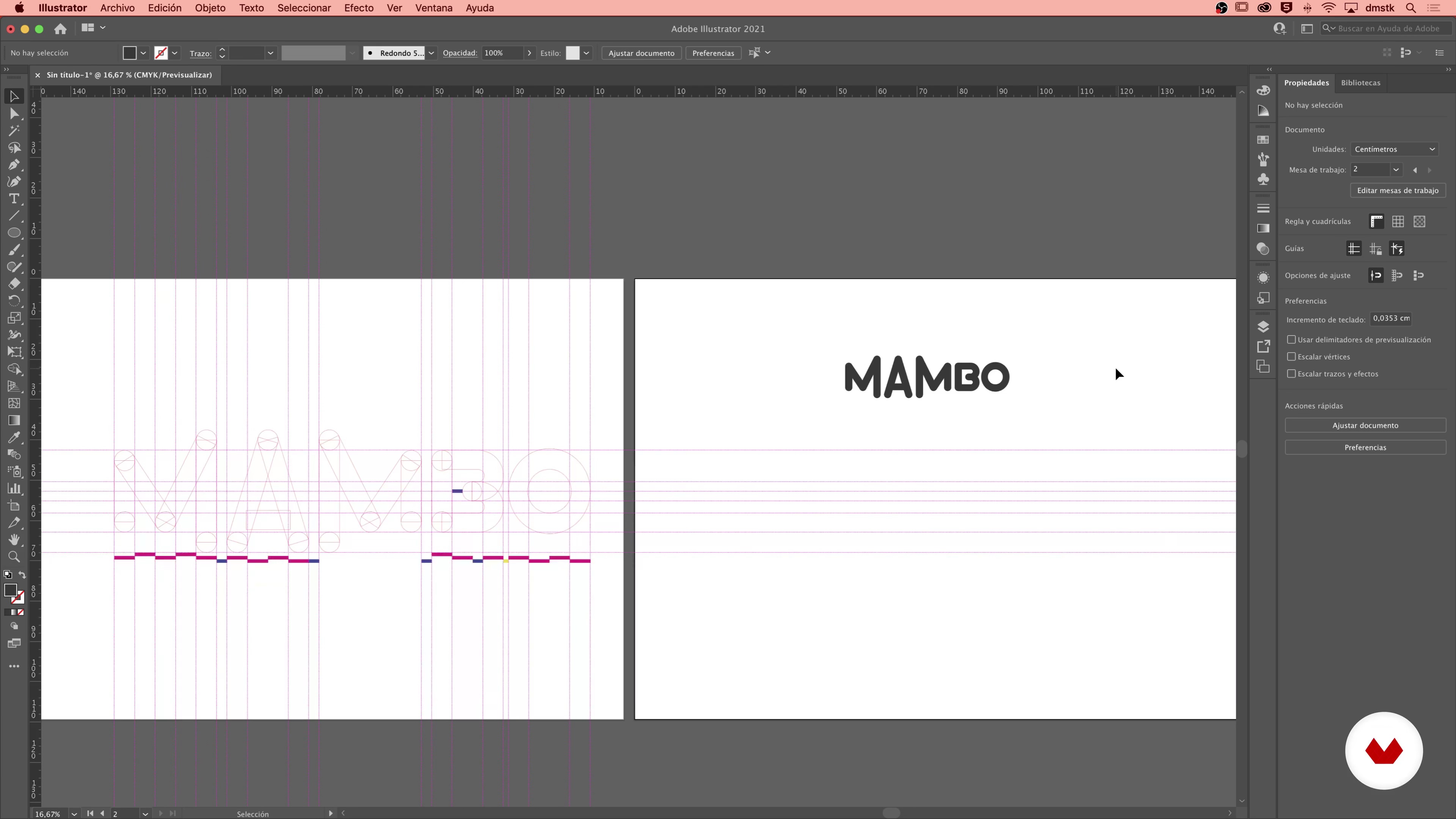Open the Swatches panel icon
The image size is (1456, 819).
click(1263, 140)
